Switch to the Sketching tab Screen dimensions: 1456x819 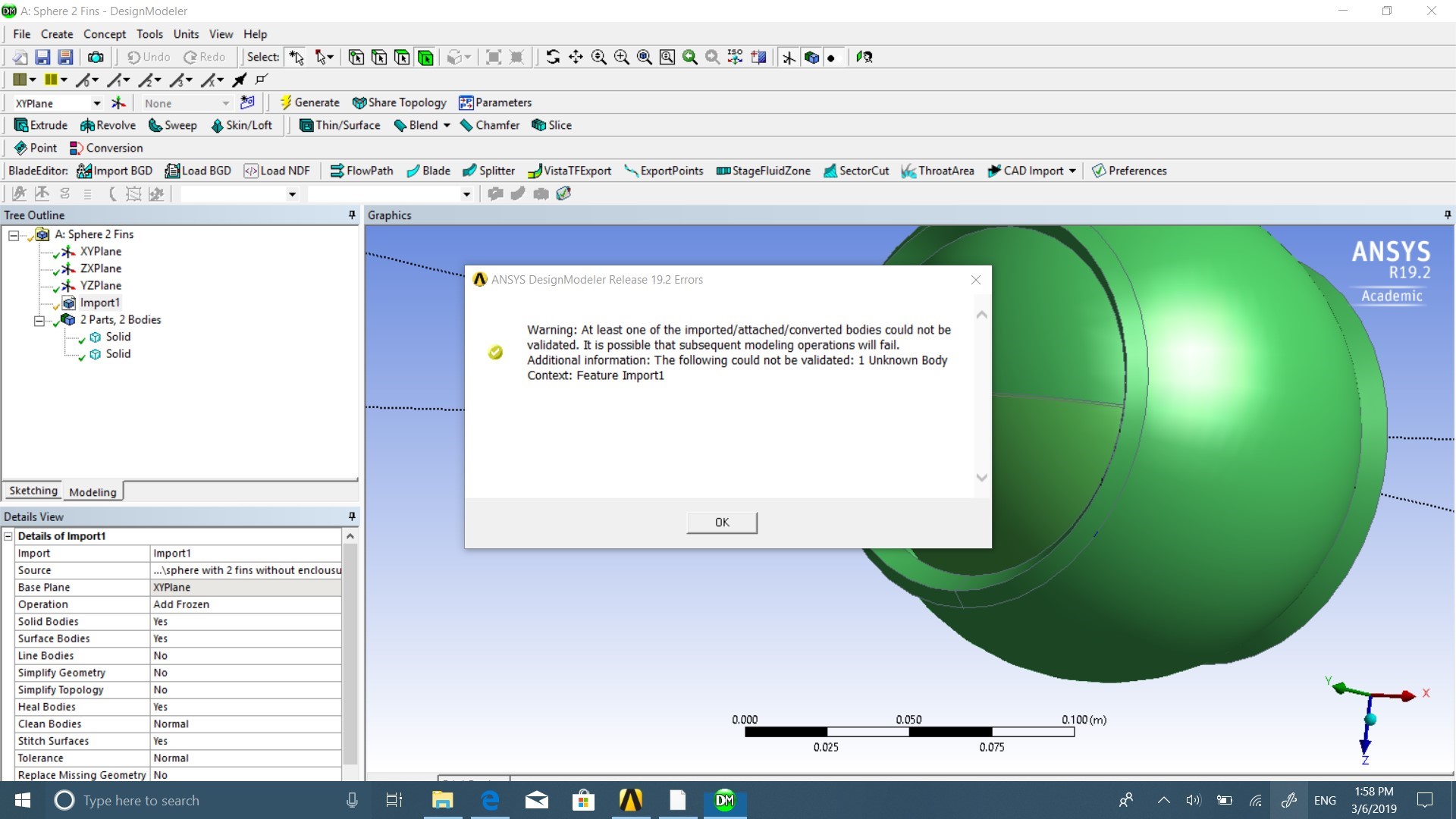(x=33, y=491)
